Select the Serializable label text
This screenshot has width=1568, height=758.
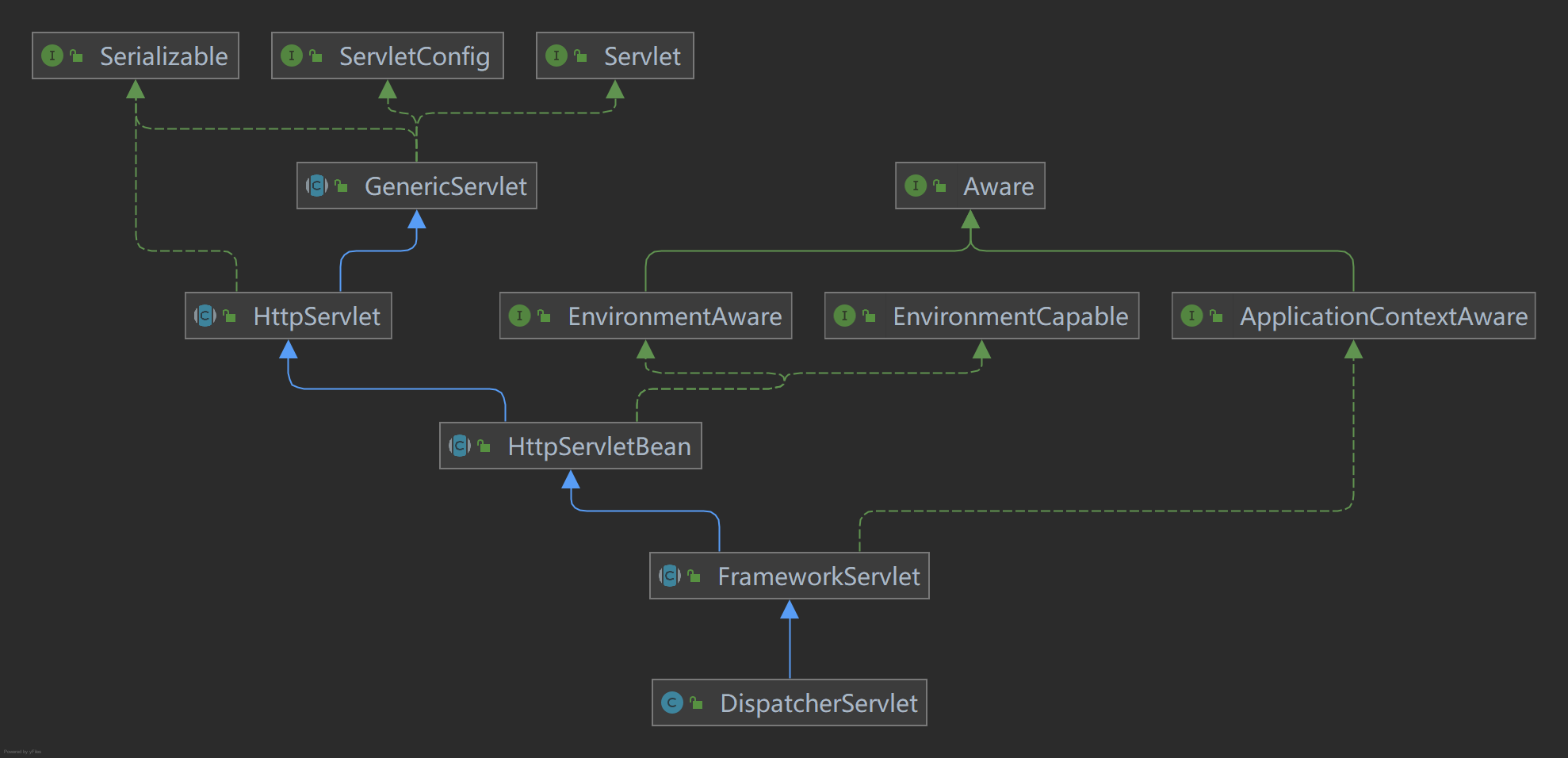164,56
